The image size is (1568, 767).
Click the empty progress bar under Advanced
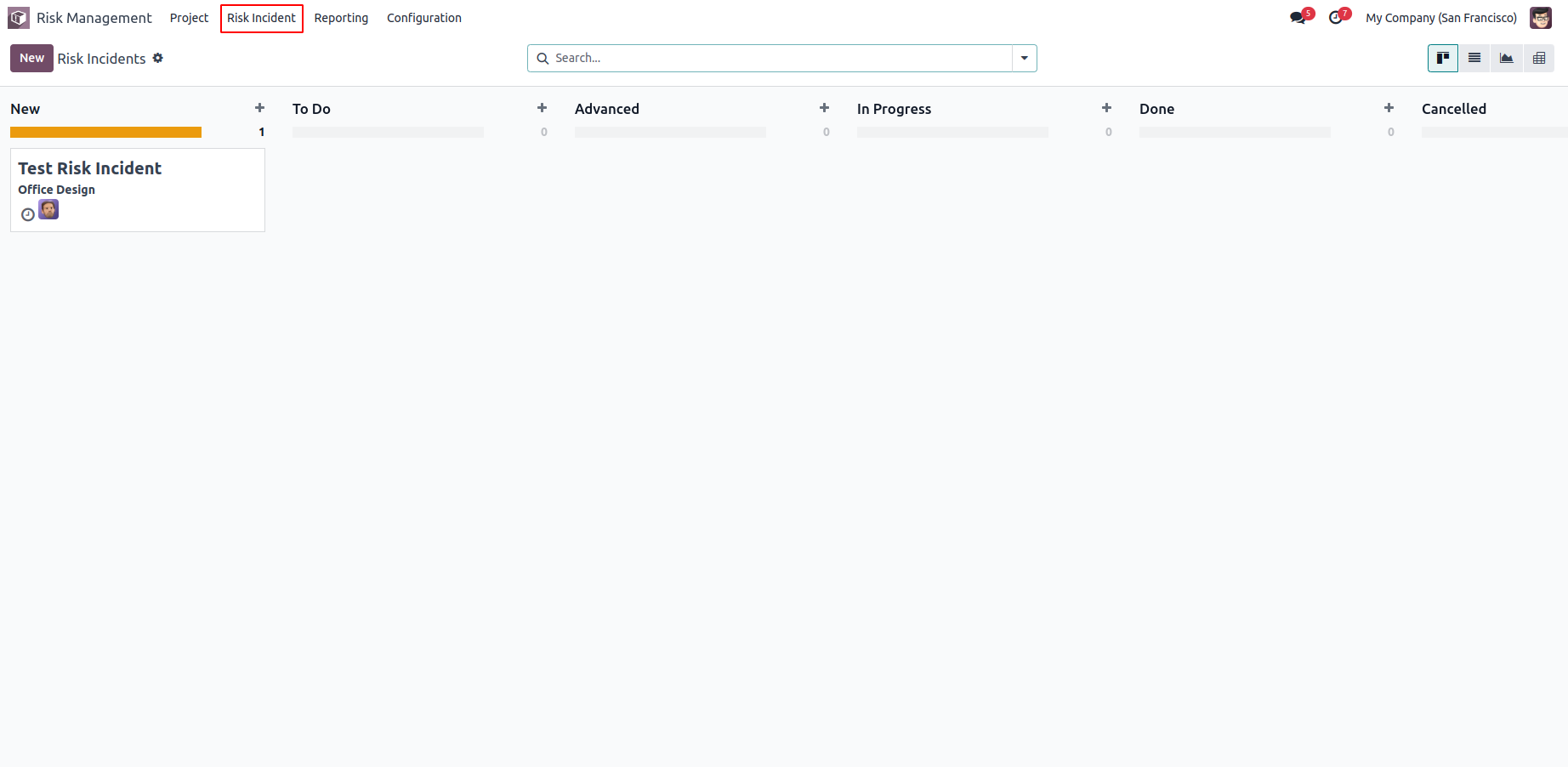670,132
